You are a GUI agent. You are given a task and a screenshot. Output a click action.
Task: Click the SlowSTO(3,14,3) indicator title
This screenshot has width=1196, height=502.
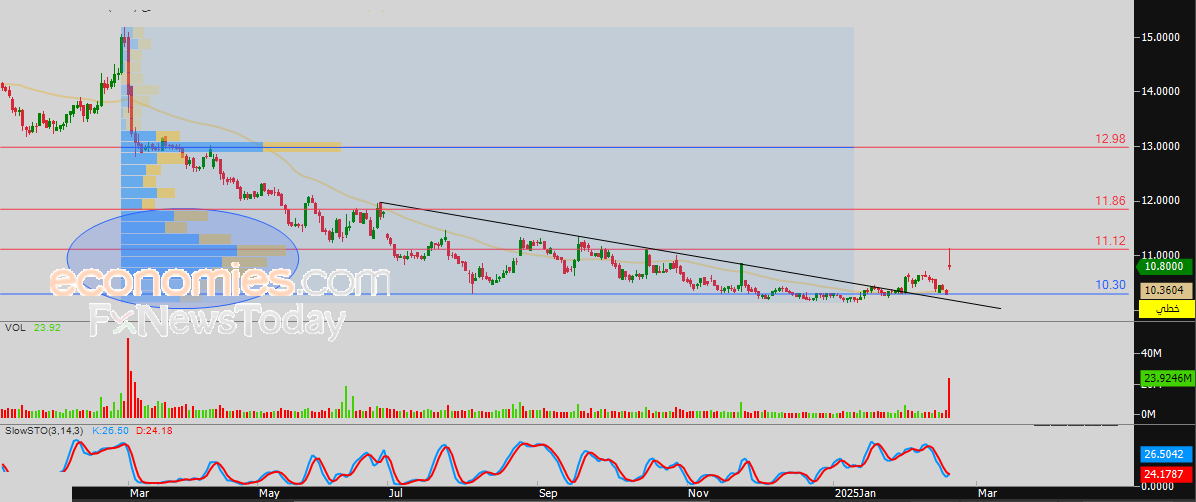(43, 431)
